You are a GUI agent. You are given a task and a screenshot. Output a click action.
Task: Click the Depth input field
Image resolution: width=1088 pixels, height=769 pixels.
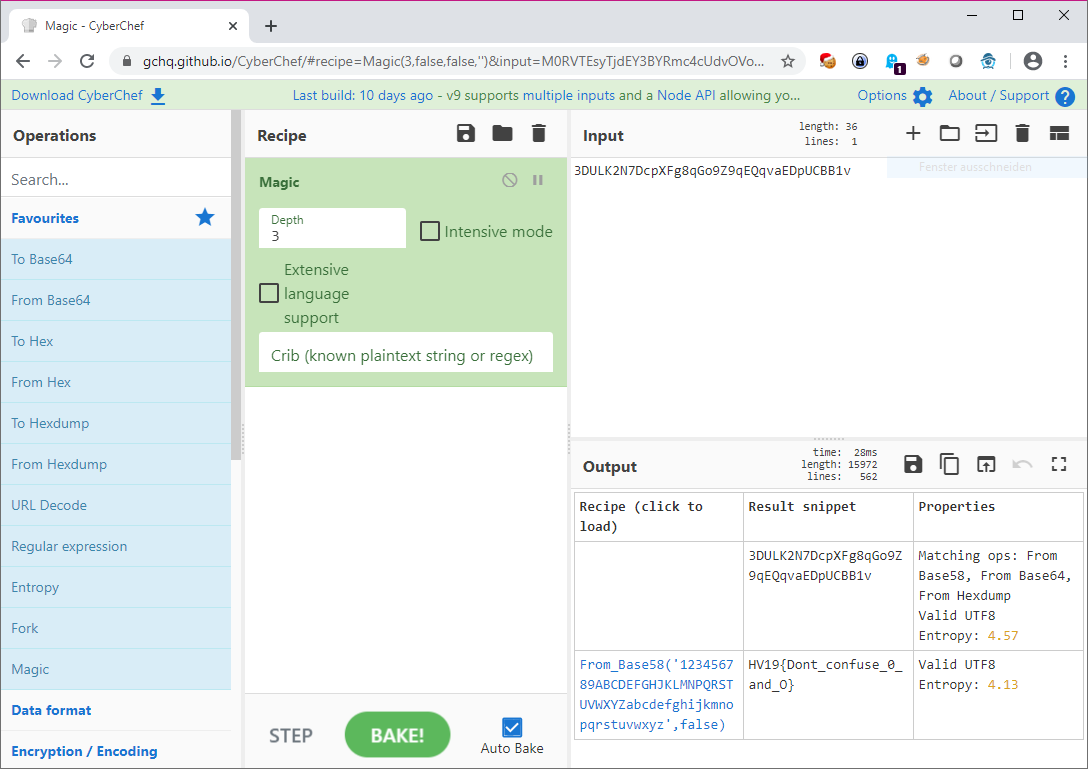[332, 228]
